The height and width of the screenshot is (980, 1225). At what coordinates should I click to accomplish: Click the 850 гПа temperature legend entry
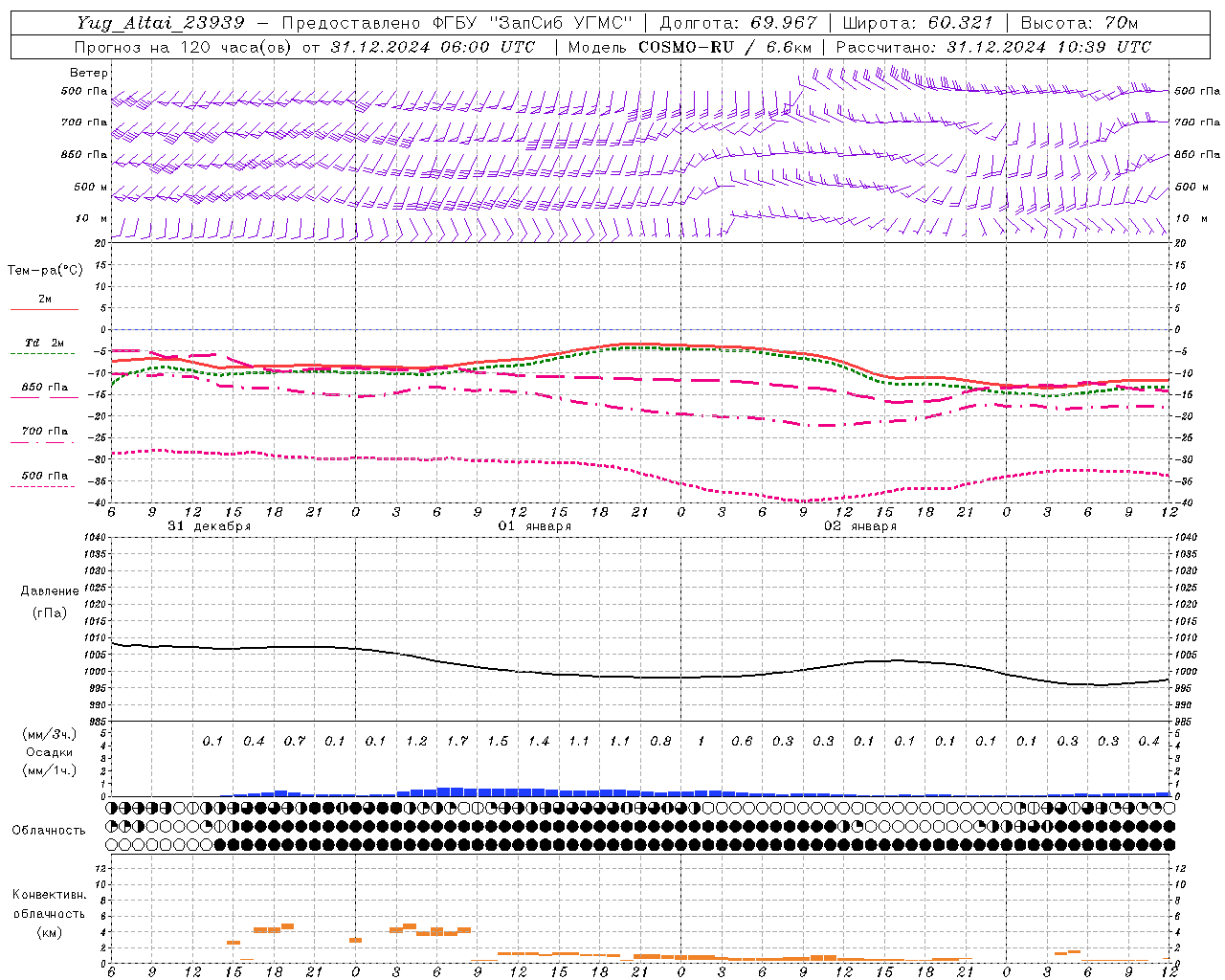(x=44, y=390)
